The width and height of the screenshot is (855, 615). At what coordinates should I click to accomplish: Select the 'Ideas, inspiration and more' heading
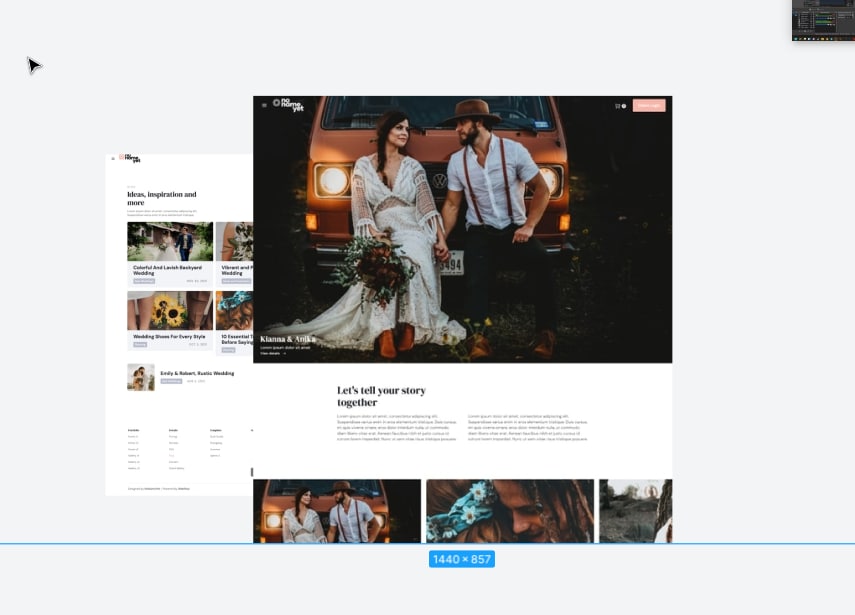click(162, 198)
